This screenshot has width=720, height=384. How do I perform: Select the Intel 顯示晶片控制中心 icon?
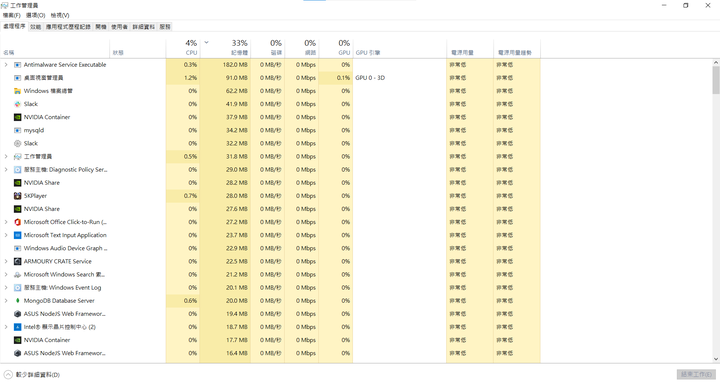(x=17, y=327)
